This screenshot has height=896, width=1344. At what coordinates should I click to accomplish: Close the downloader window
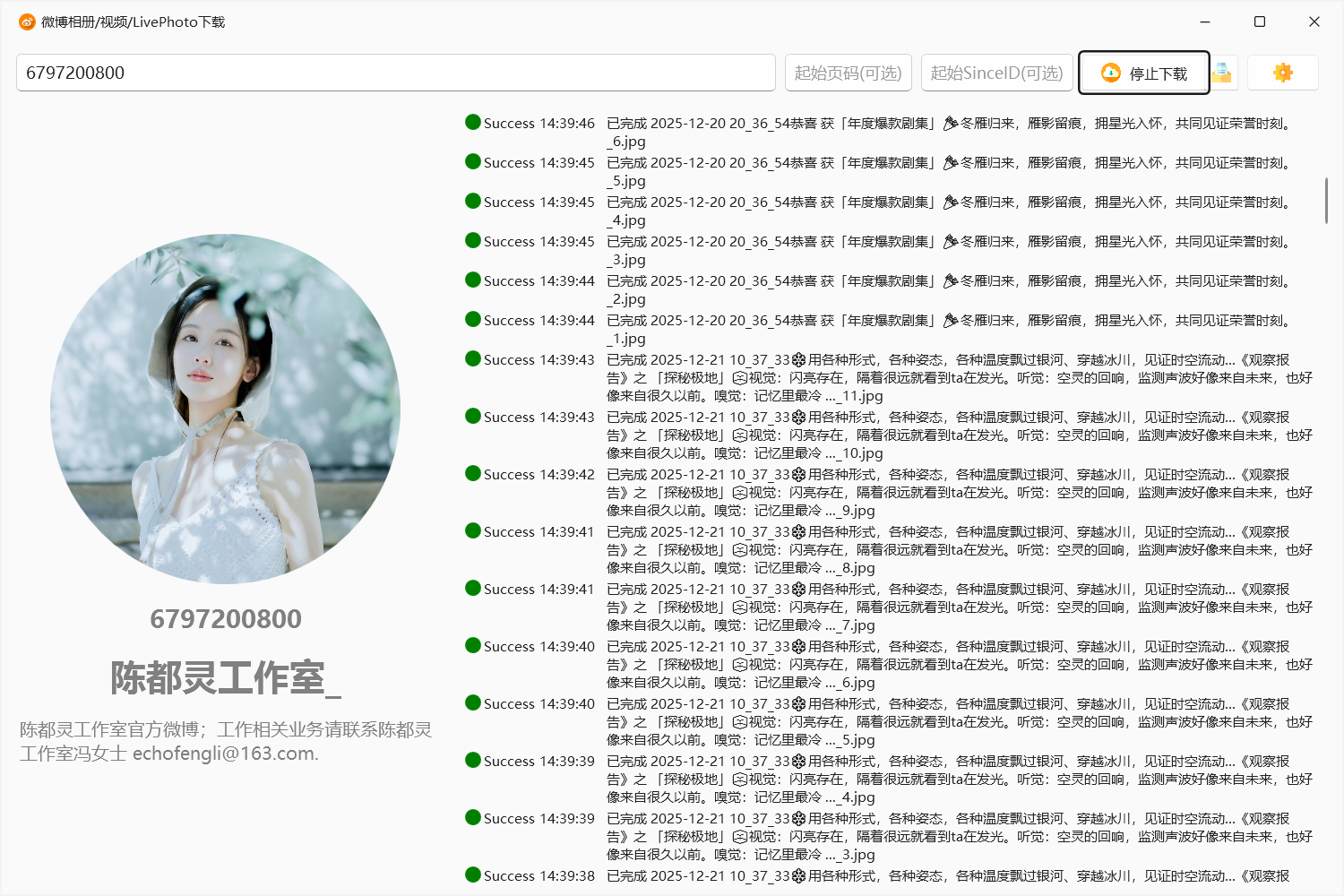point(1314,22)
